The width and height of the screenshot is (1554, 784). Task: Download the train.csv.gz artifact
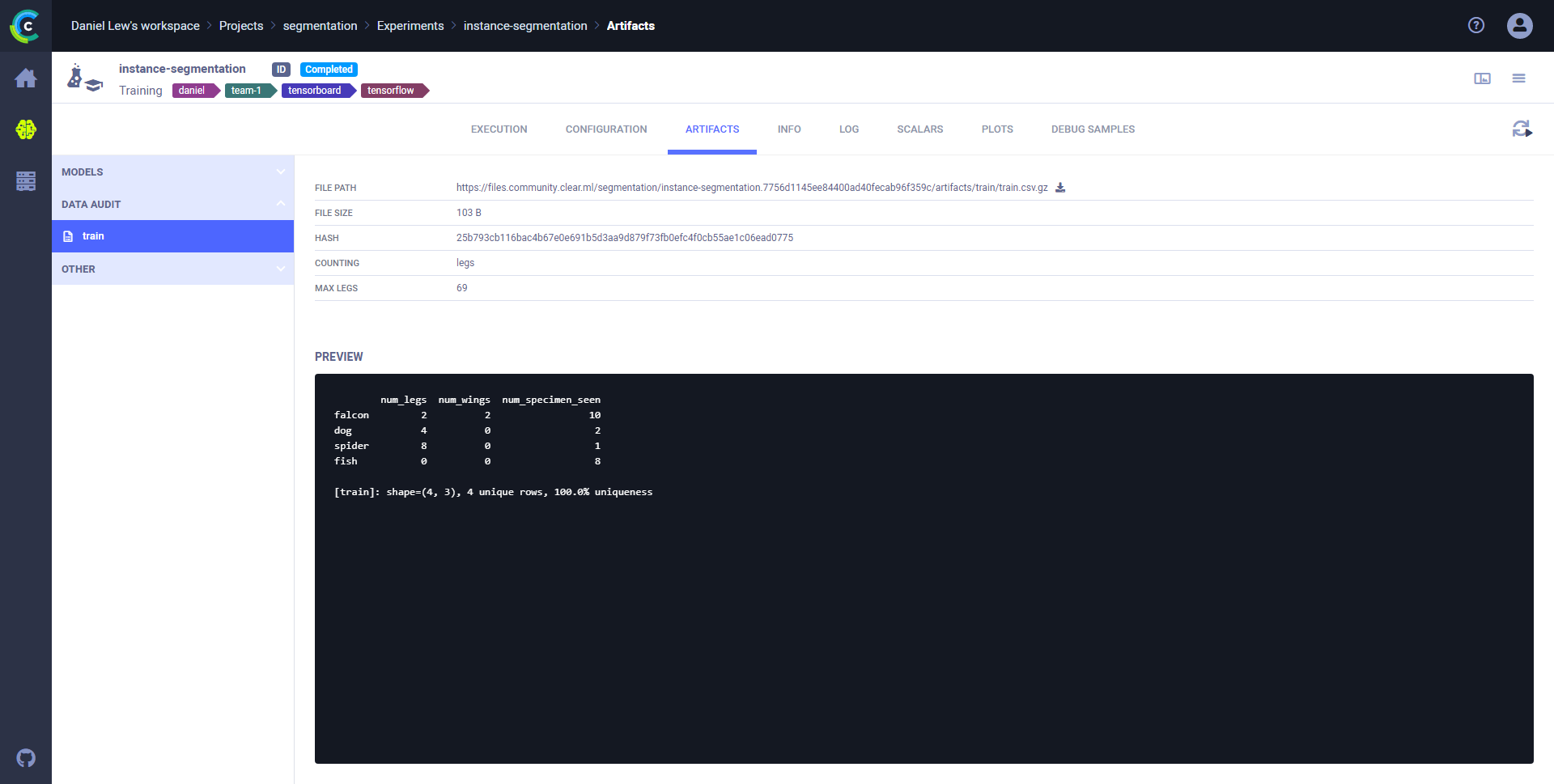[1060, 187]
